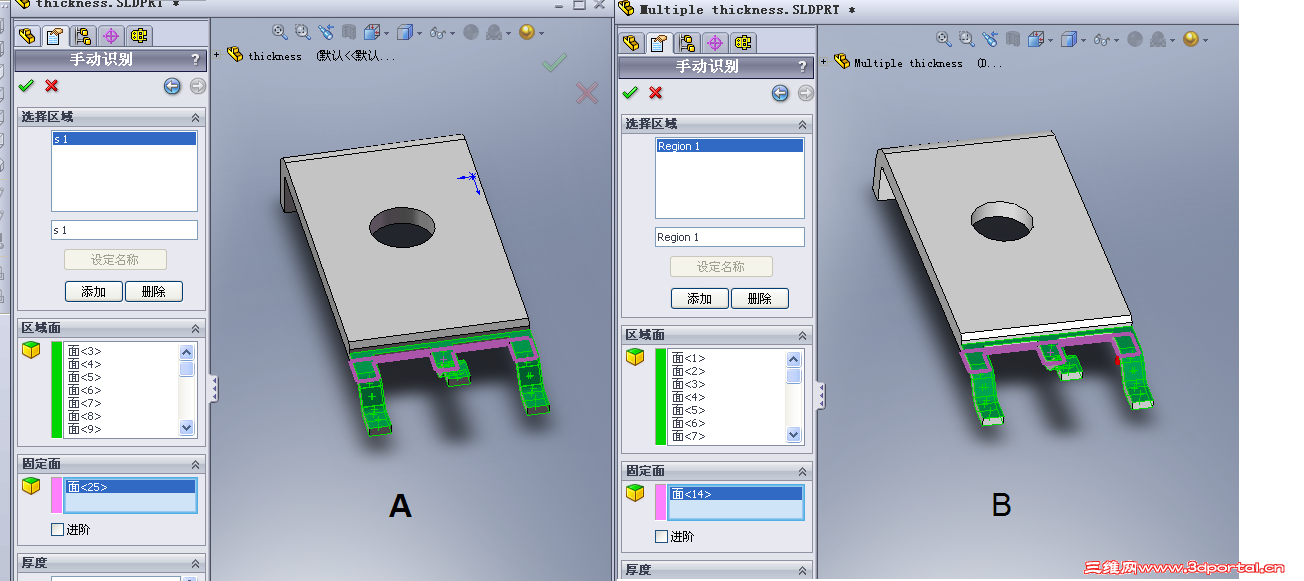Collapse 厚度 section in thickness panel
Image resolution: width=1304 pixels, height=581 pixels.
click(195, 563)
